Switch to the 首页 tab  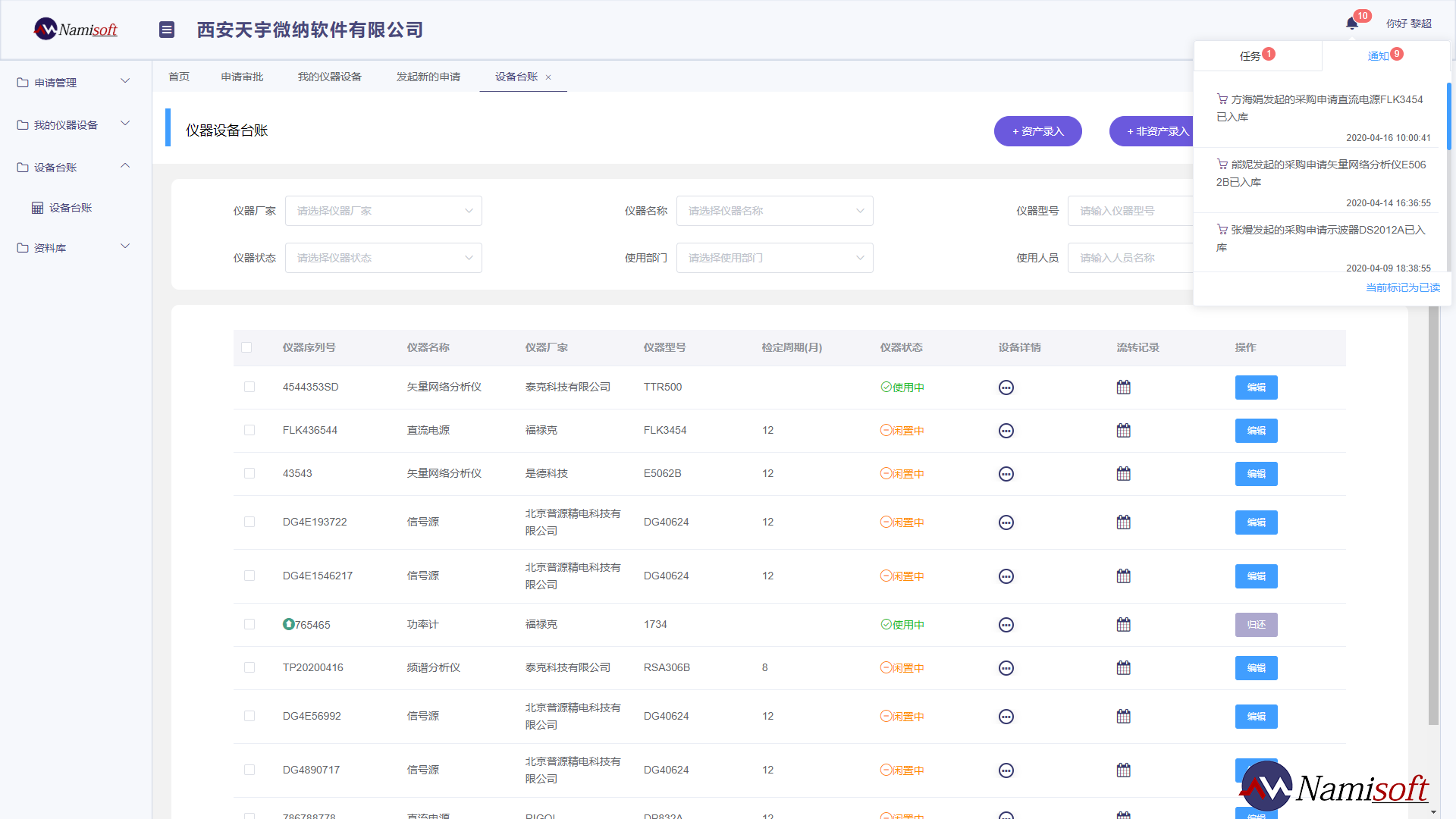tap(179, 77)
